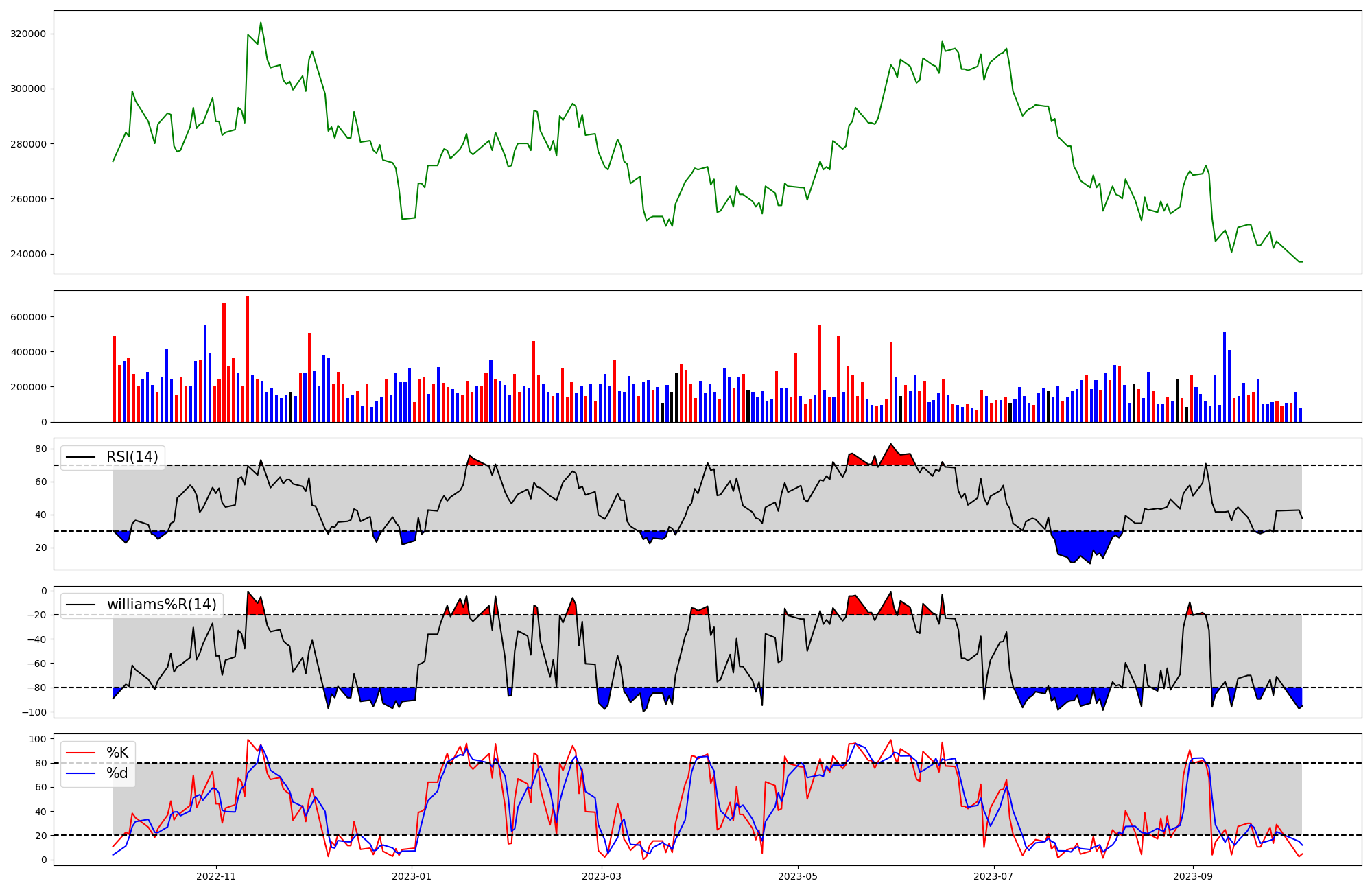The height and width of the screenshot is (892, 1372).
Task: Select the 2023-03 date tick label
Action: coord(602,876)
